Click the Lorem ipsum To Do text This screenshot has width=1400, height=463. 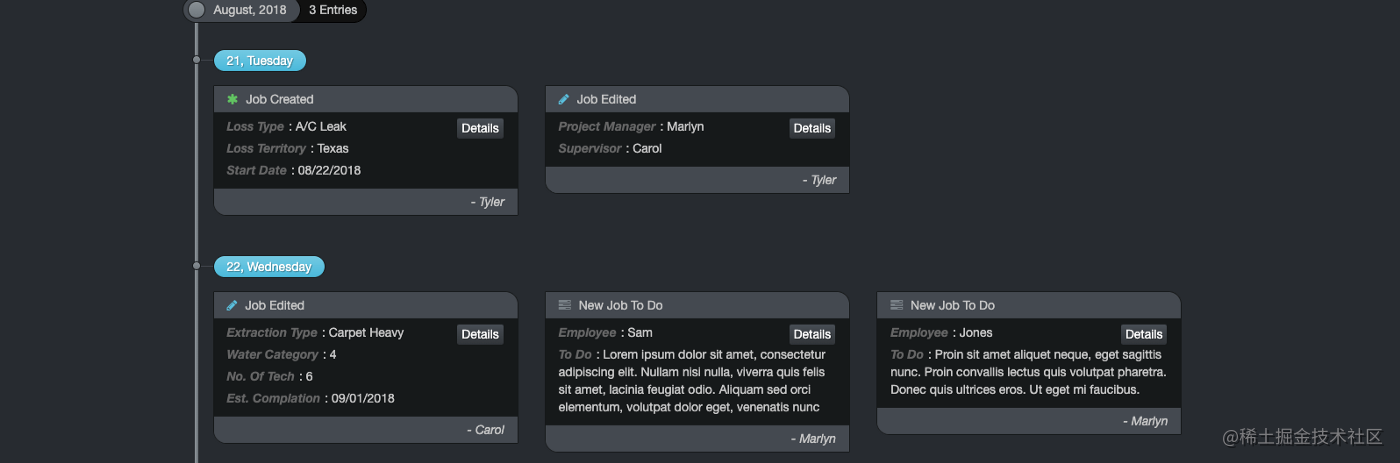[690, 381]
